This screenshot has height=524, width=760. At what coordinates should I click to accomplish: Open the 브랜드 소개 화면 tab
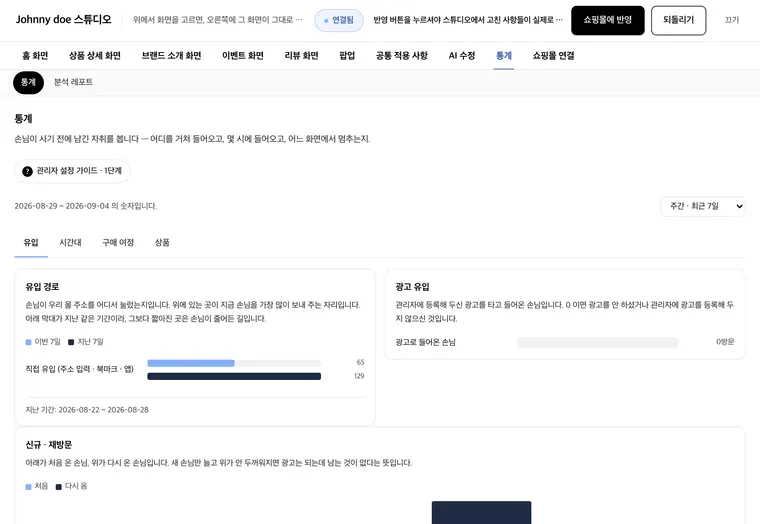pos(171,56)
